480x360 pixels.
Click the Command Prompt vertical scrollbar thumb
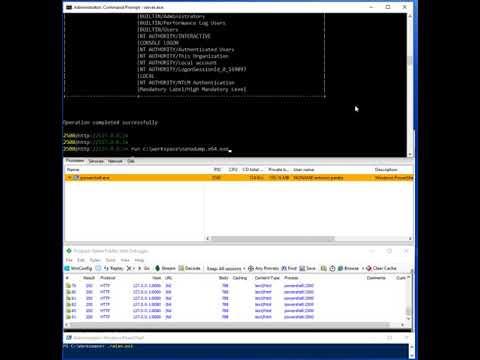[410, 60]
